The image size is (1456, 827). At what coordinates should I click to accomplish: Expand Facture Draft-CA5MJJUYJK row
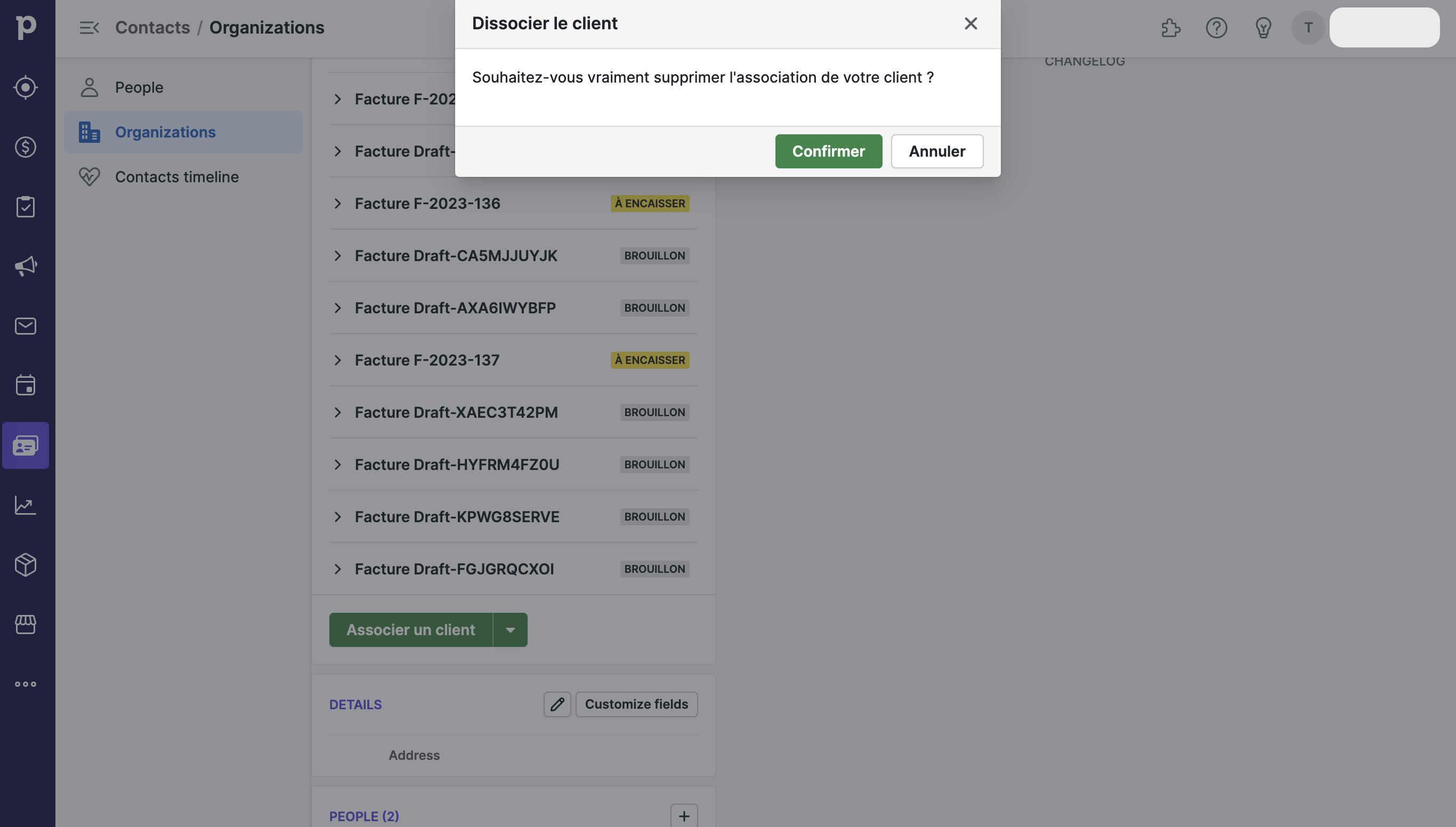[x=337, y=256]
